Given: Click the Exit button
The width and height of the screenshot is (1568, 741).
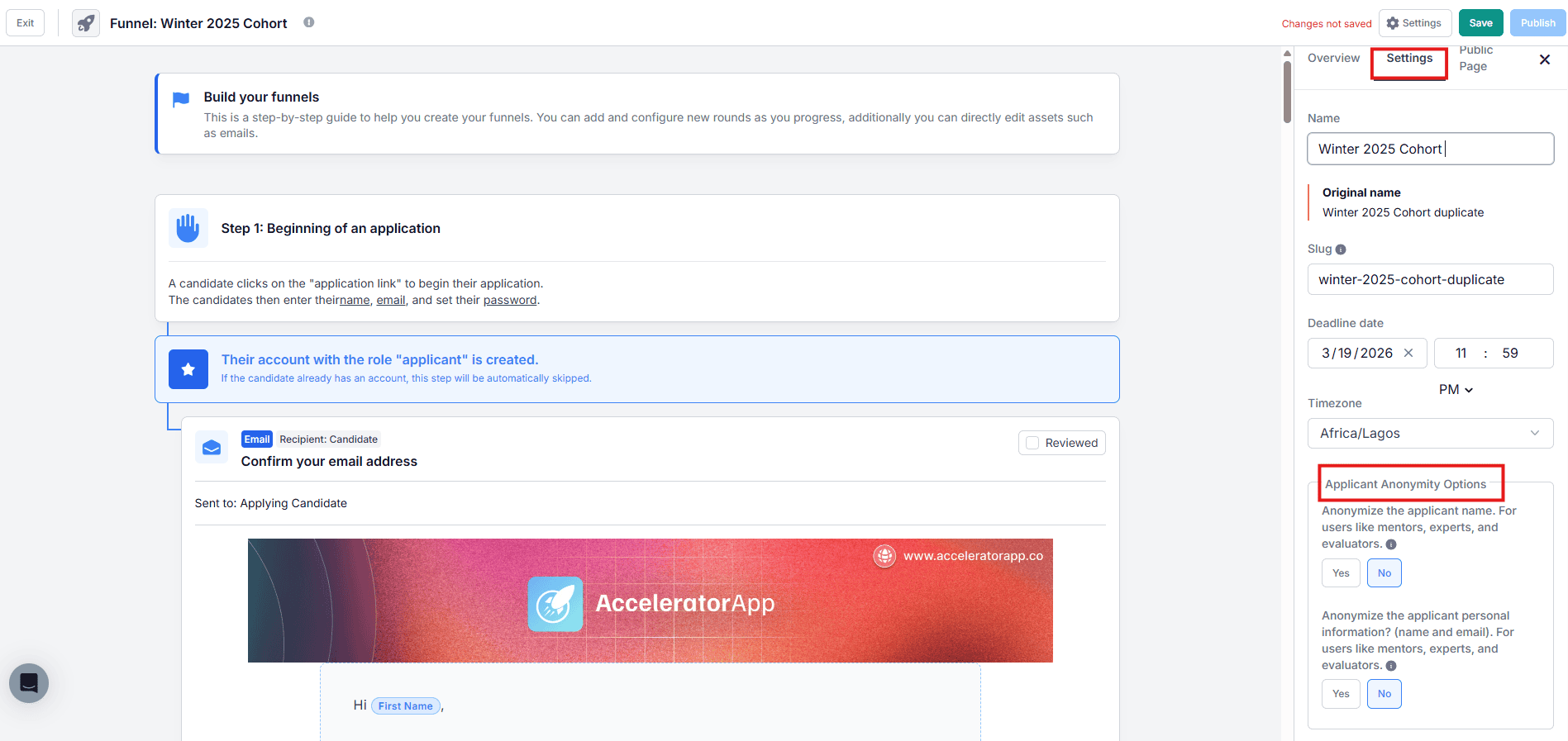Looking at the screenshot, I should tap(26, 23).
